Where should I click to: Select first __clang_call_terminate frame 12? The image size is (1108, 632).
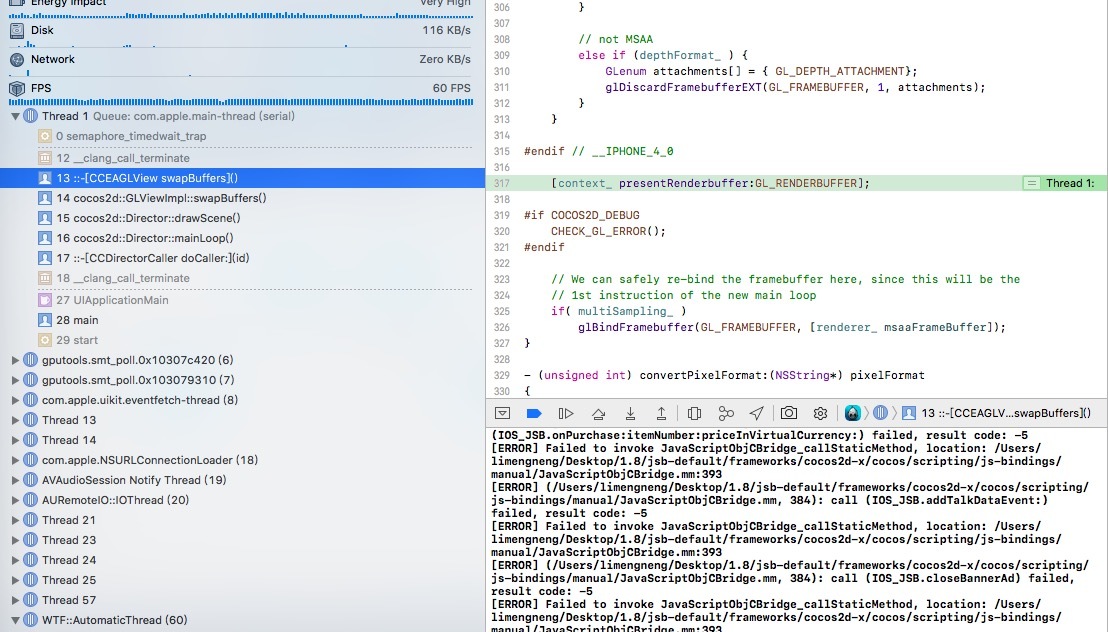242,158
